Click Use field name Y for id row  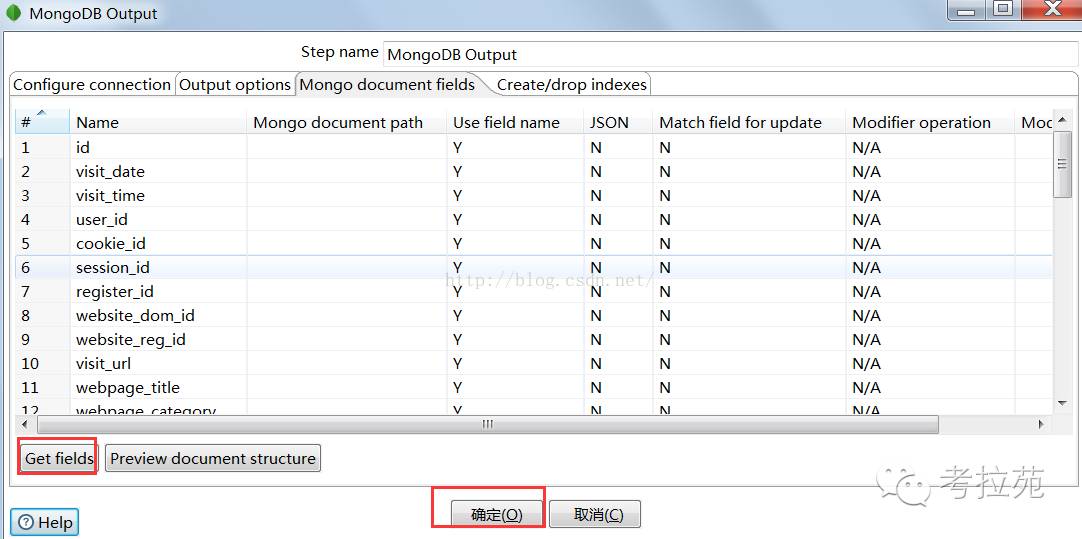click(515, 147)
